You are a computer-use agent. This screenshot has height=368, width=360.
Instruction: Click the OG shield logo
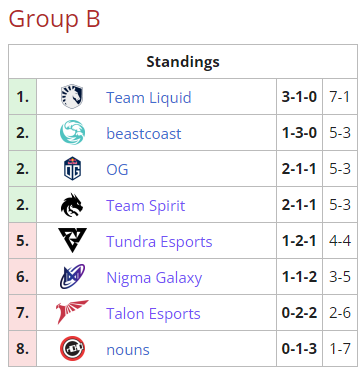tap(72, 168)
